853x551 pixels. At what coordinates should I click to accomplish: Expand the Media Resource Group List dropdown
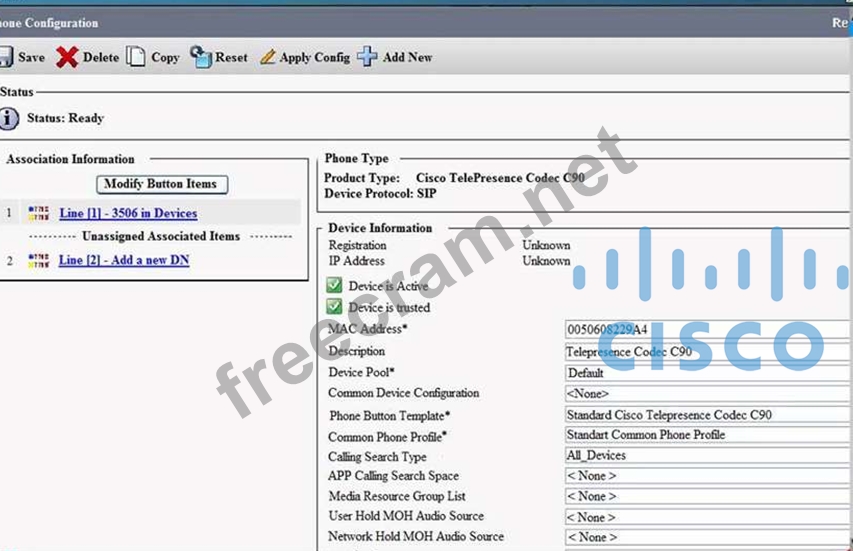click(x=707, y=496)
